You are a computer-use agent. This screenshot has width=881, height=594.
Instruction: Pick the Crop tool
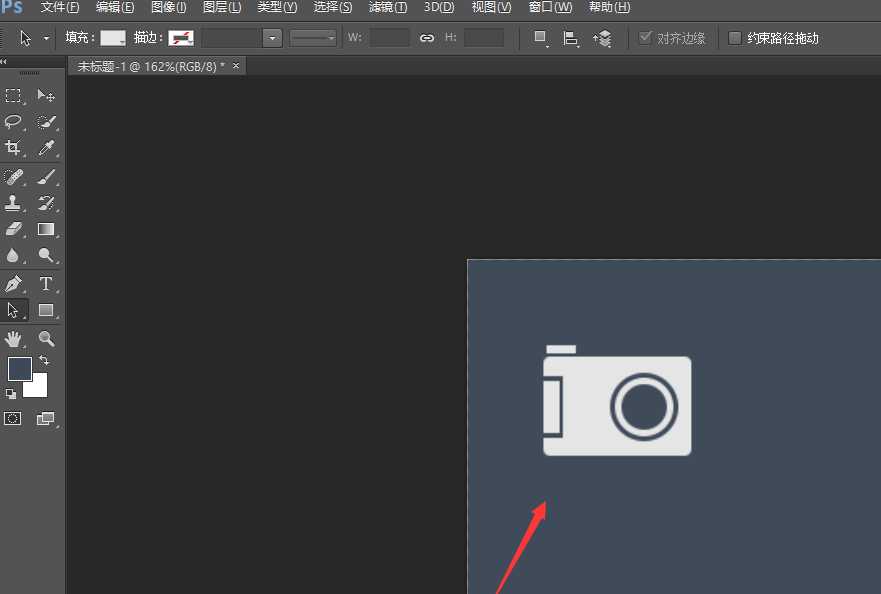[x=14, y=148]
